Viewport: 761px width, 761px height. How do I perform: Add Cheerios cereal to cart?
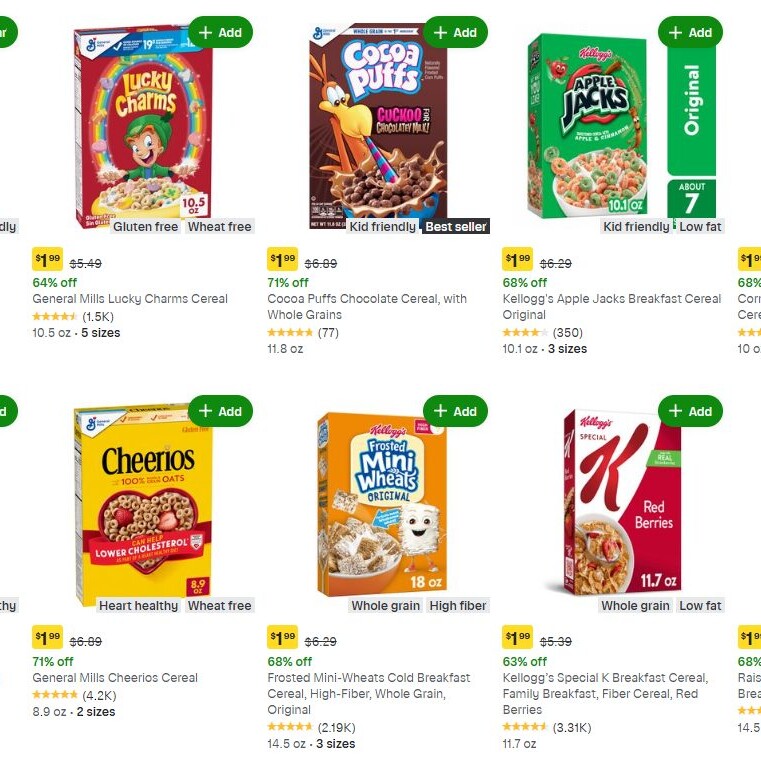tap(220, 411)
